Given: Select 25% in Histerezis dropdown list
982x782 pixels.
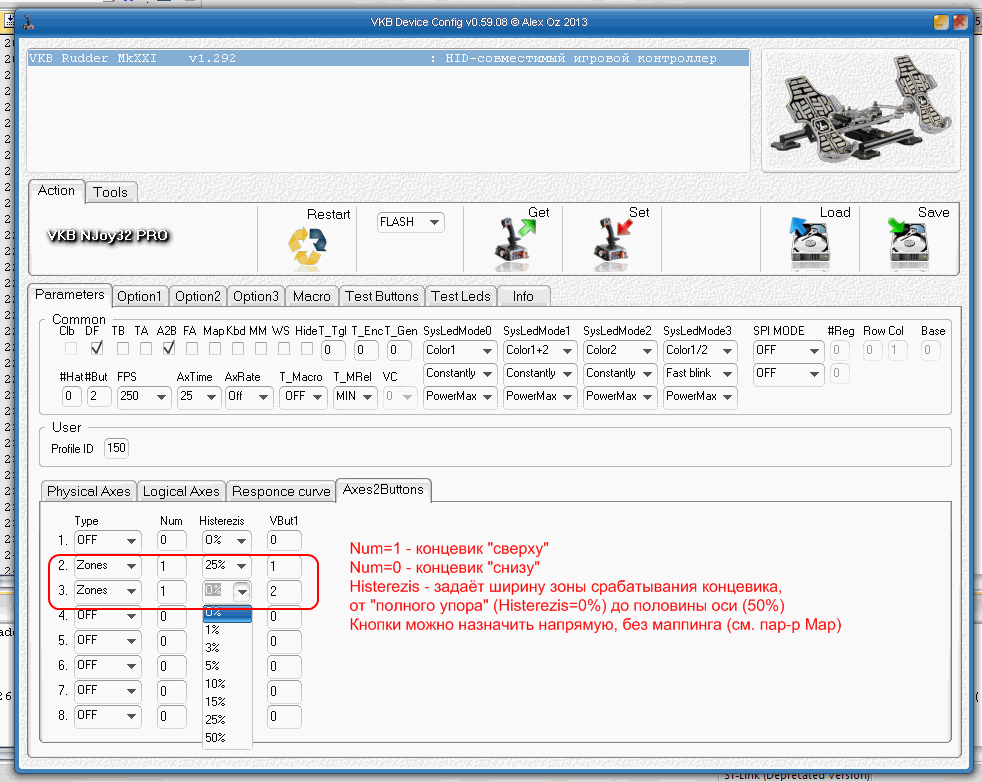Looking at the screenshot, I should tap(227, 720).
